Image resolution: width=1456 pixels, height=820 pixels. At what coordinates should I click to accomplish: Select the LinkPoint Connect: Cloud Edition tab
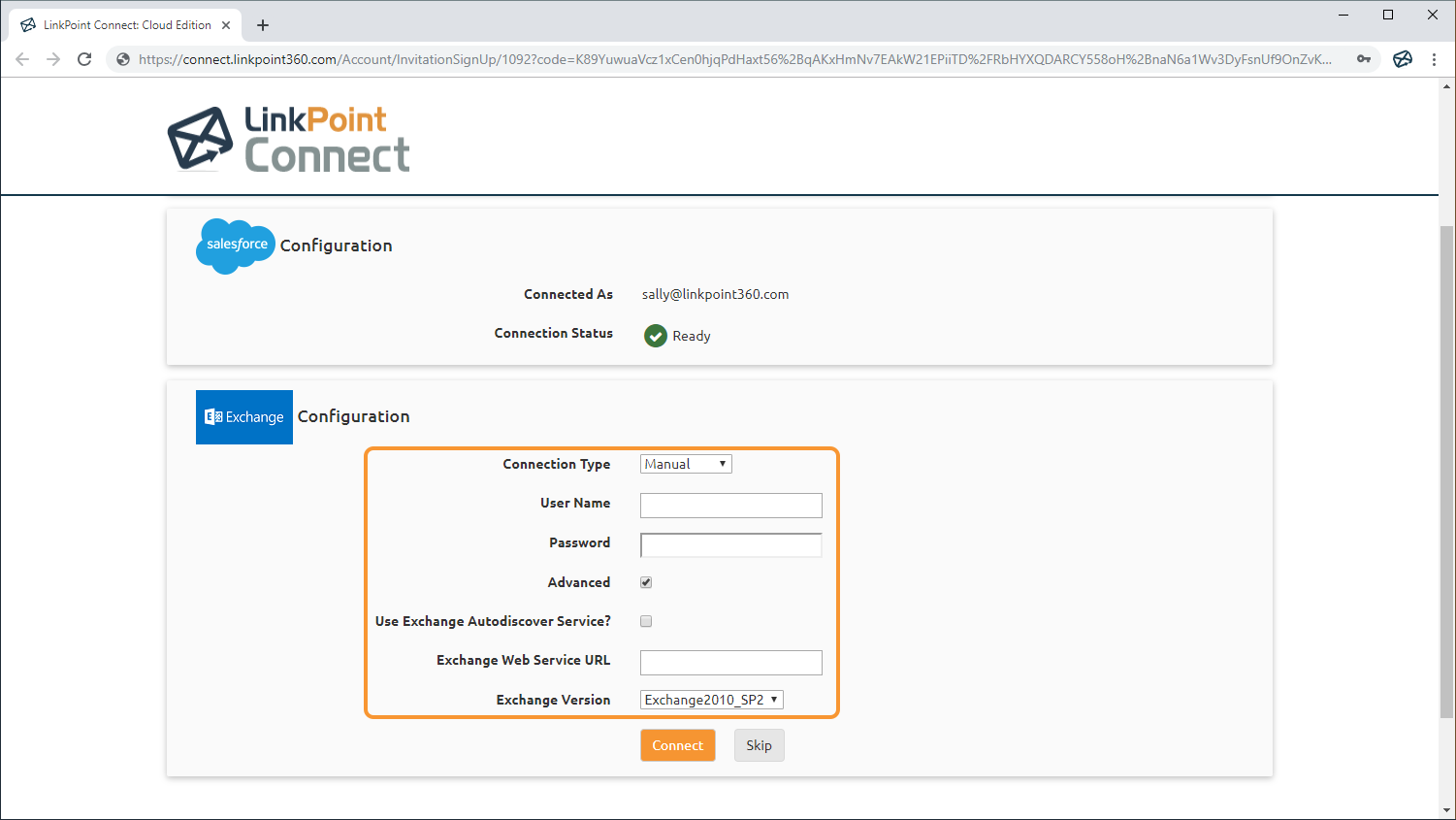click(x=126, y=25)
